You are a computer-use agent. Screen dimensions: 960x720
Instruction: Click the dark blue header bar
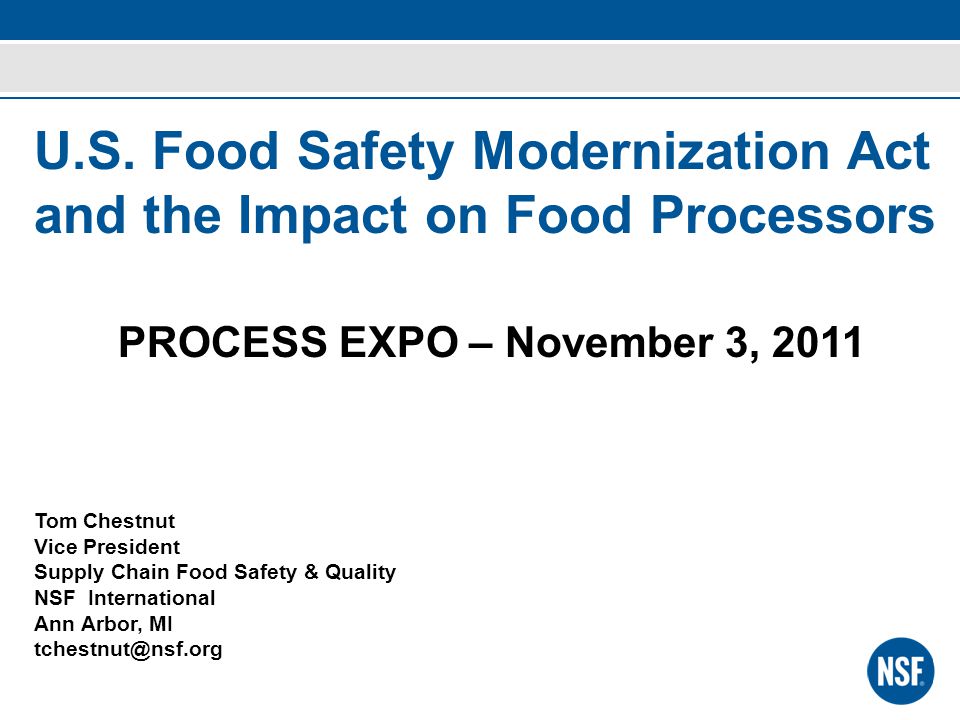480,20
